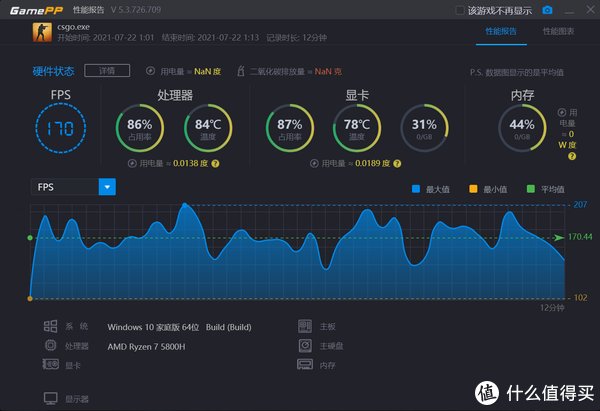
Task: Click the CPU 84°C temperature gauge
Action: 208,128
